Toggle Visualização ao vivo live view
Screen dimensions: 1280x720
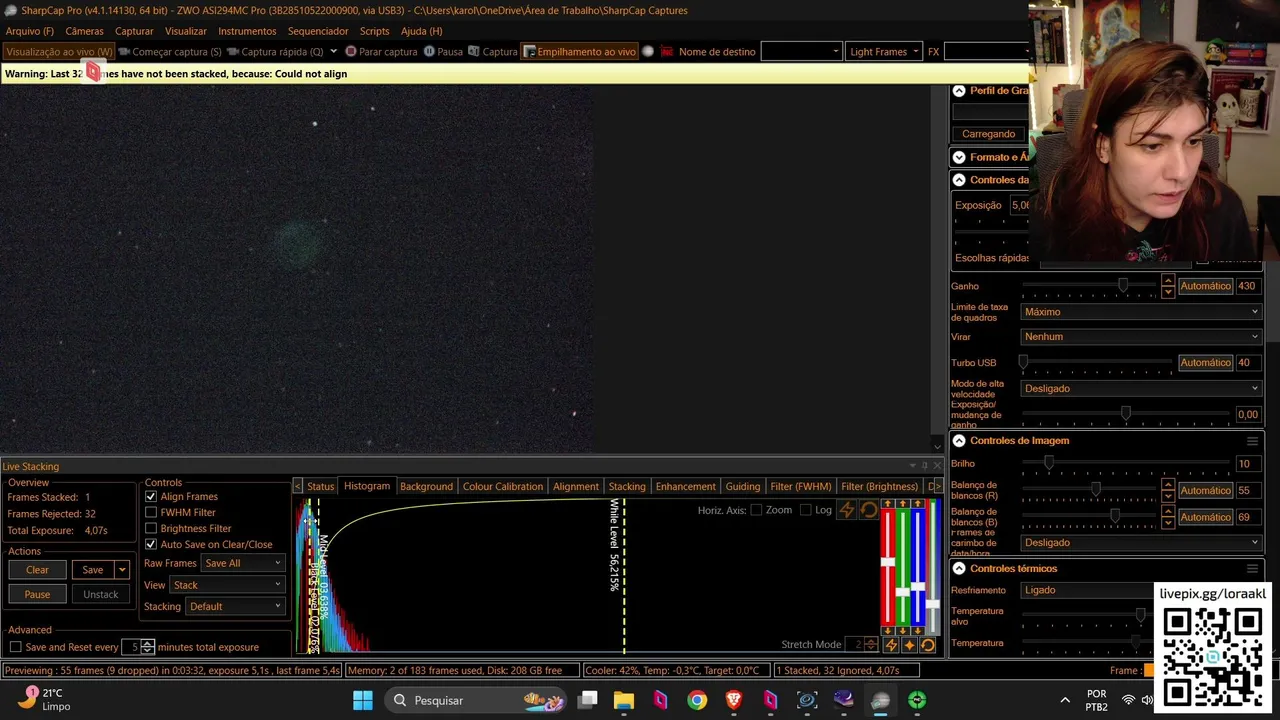point(59,52)
